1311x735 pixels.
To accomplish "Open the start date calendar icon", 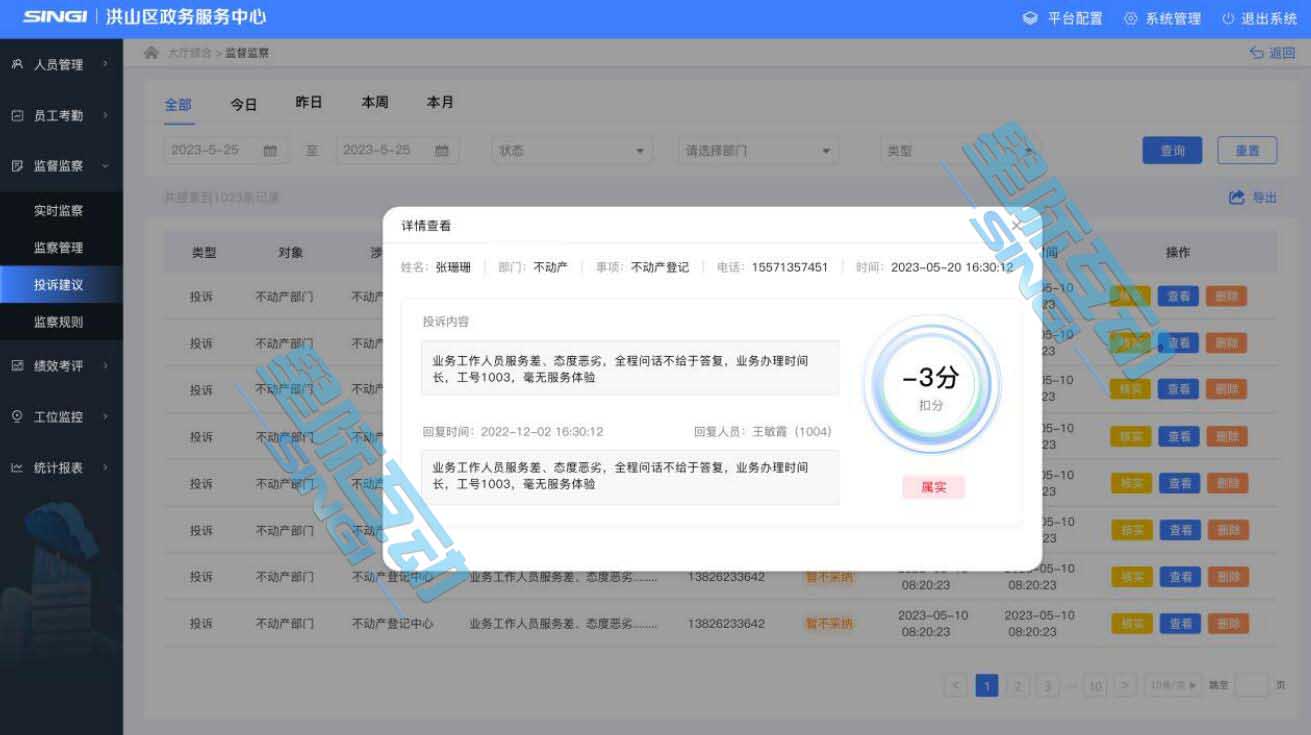I will (270, 150).
